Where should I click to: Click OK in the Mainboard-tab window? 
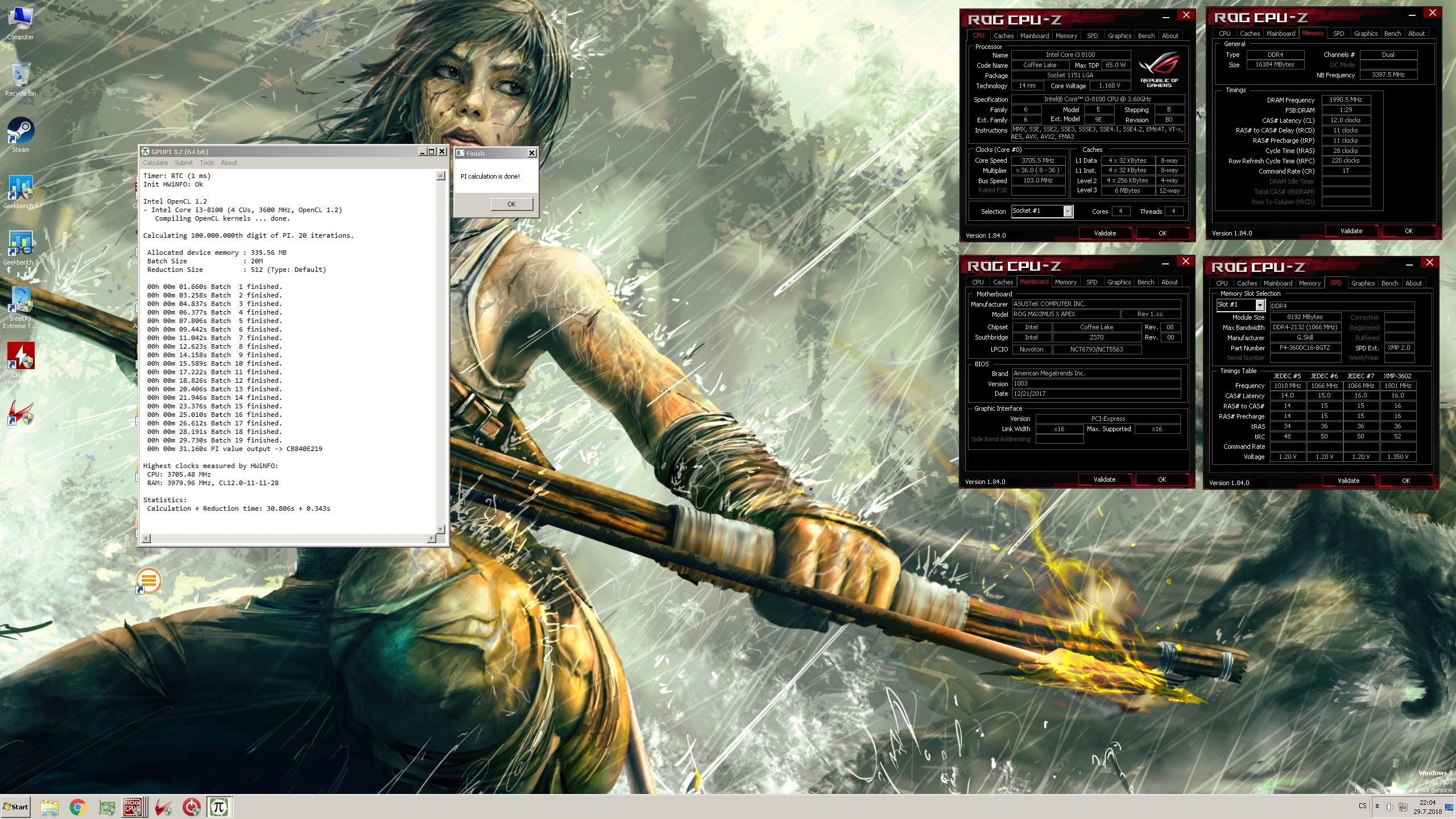tap(1162, 479)
